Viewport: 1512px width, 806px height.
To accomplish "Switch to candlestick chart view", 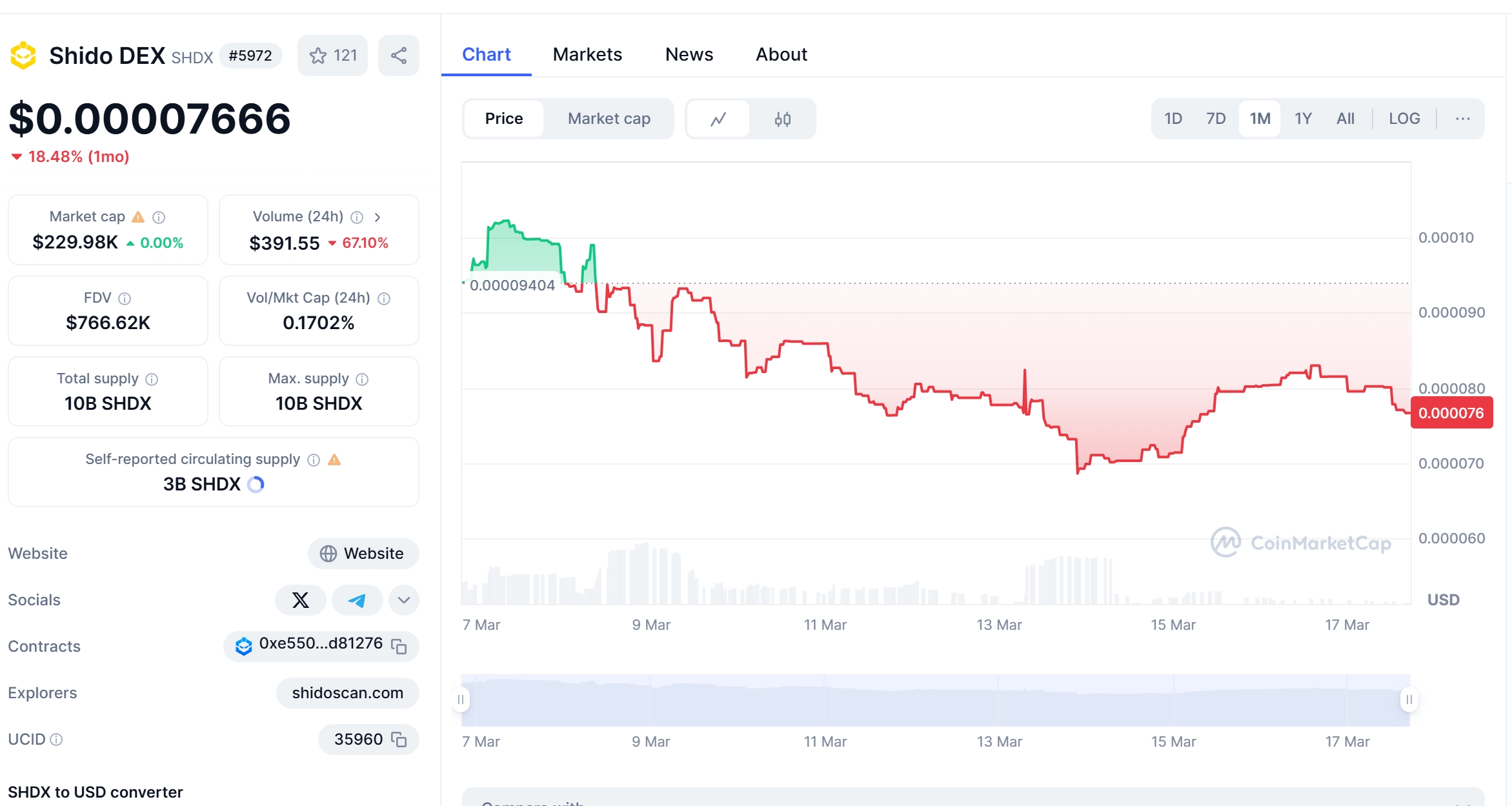I will [782, 119].
